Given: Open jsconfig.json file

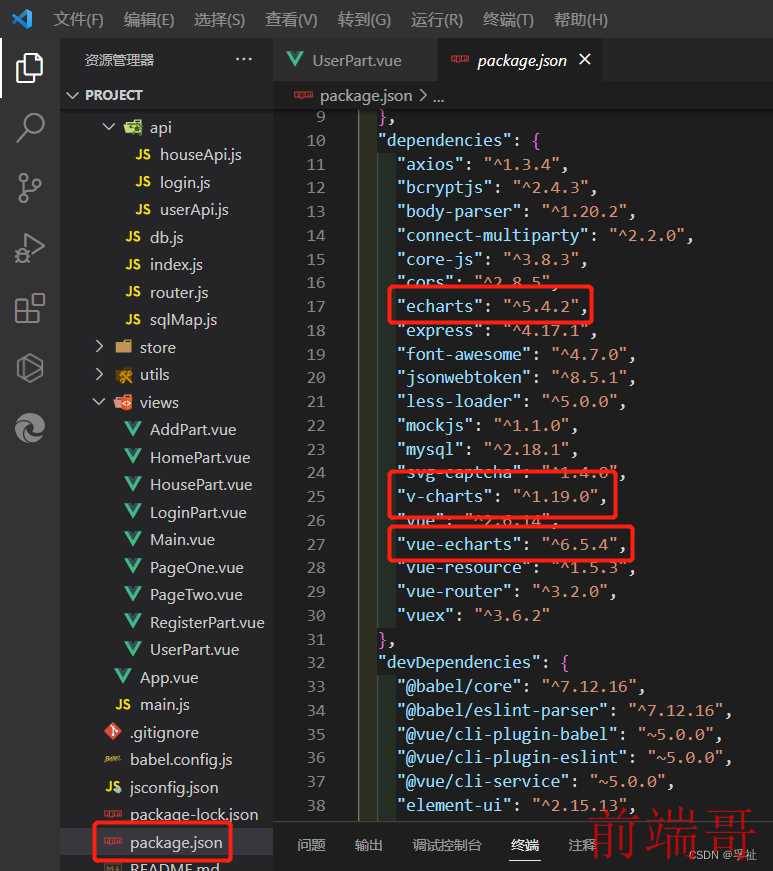Looking at the screenshot, I should (162, 788).
